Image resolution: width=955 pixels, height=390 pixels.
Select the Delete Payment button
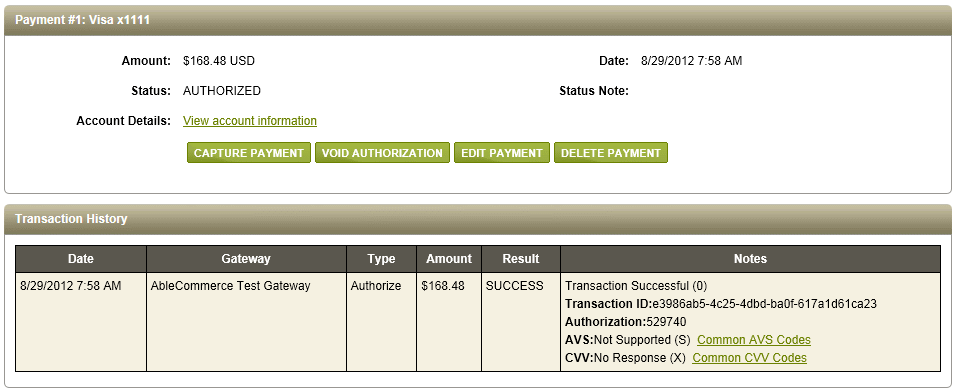(611, 153)
